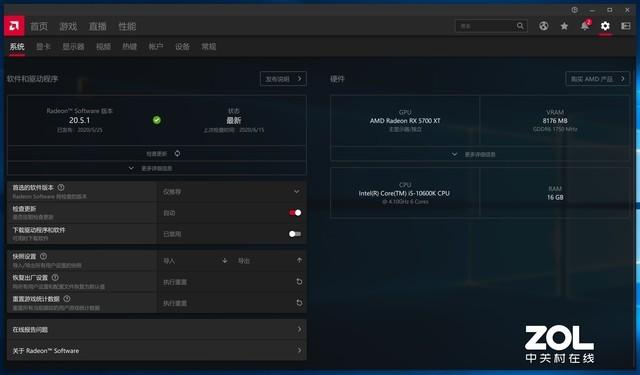This screenshot has height=375, width=640.
Task: Click the help icon beside 首选的软件版本
Action: coord(61,187)
